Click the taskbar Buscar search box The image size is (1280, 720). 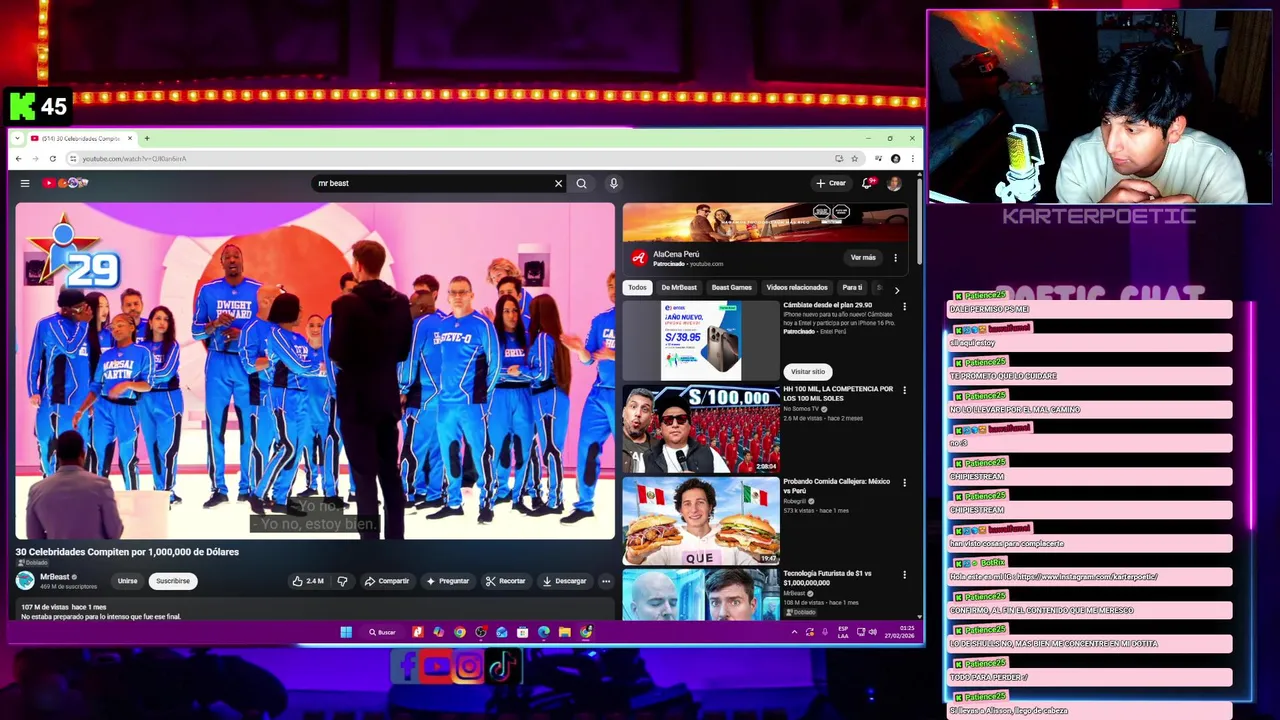point(382,632)
